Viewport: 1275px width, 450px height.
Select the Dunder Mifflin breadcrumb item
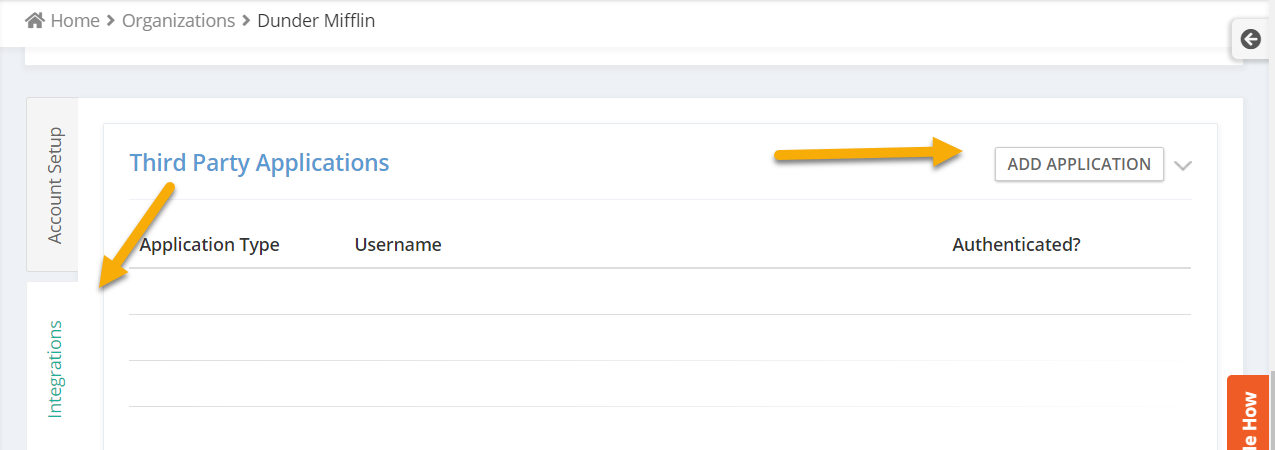(316, 20)
